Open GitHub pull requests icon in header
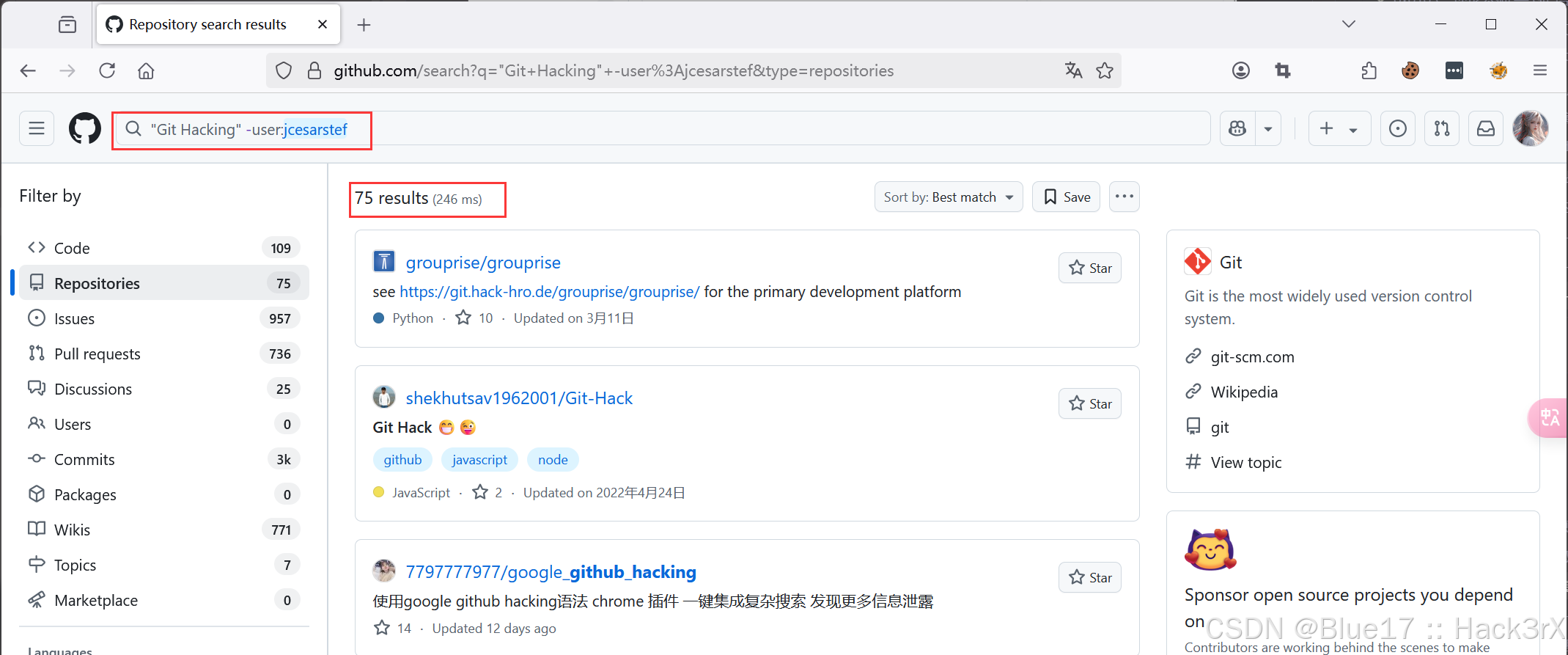This screenshot has height=655, width=1568. point(1442,128)
